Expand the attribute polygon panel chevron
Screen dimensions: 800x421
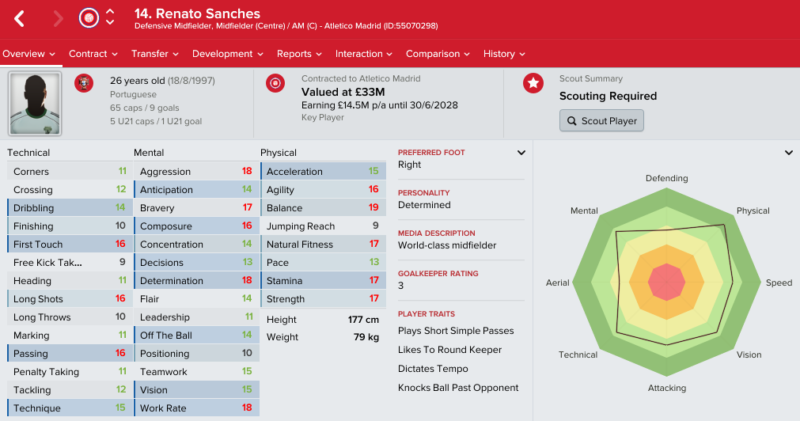coord(789,153)
